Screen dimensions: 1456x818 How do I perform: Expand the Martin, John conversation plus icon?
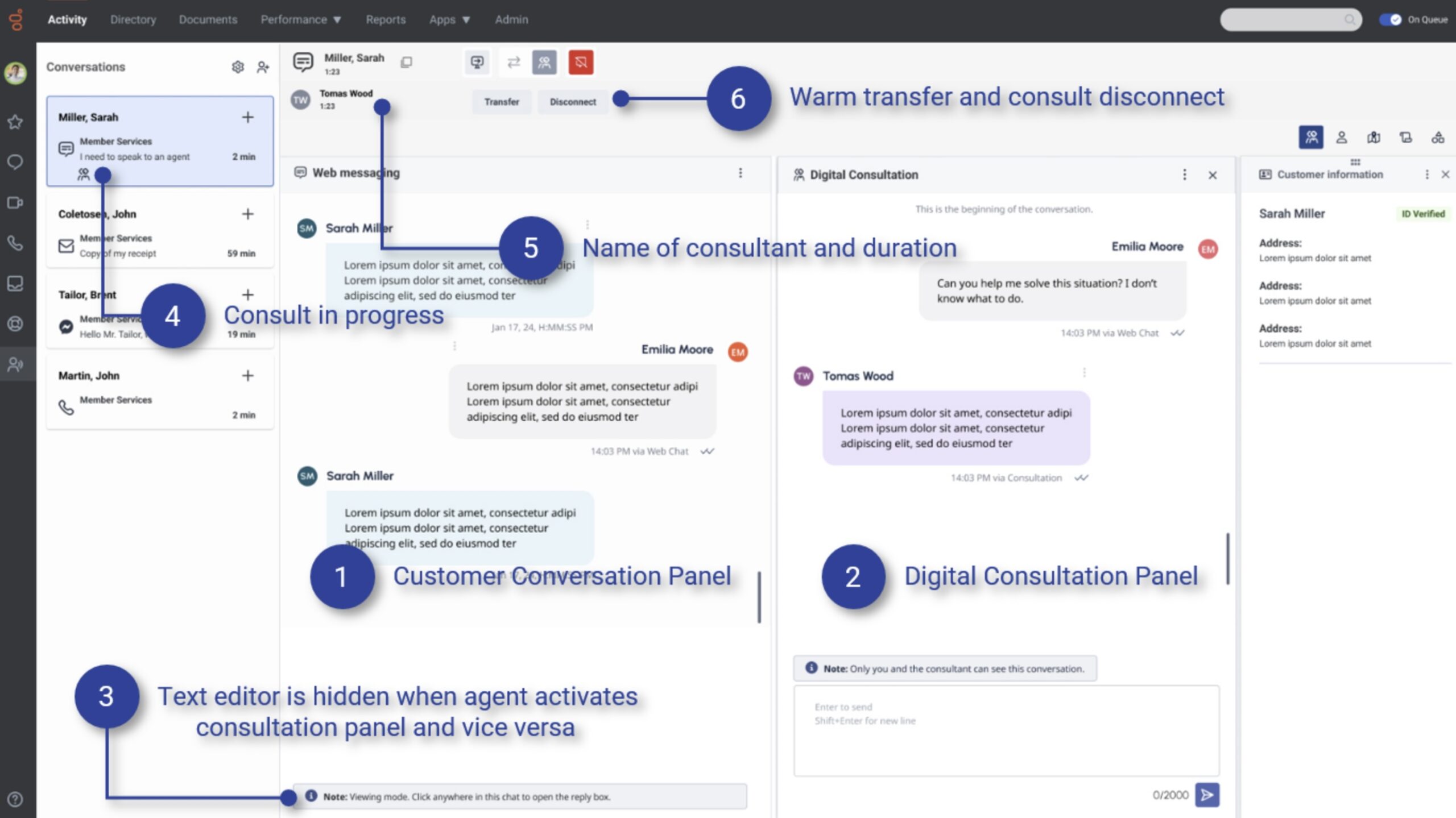(247, 376)
